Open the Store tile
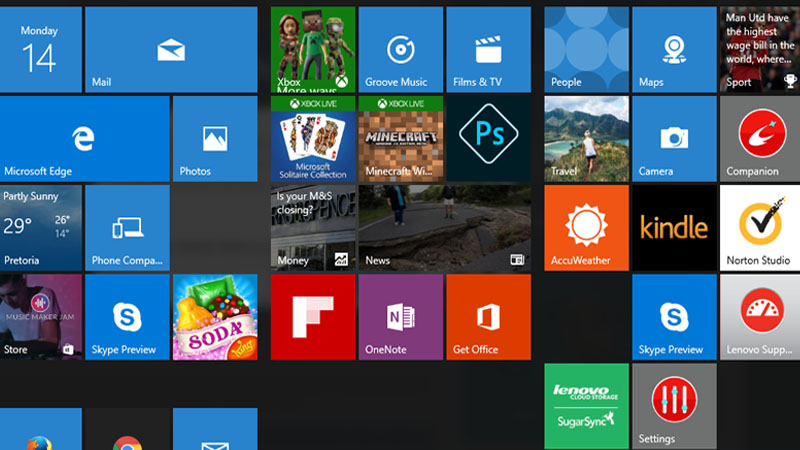This screenshot has height=450, width=800. pos(40,317)
